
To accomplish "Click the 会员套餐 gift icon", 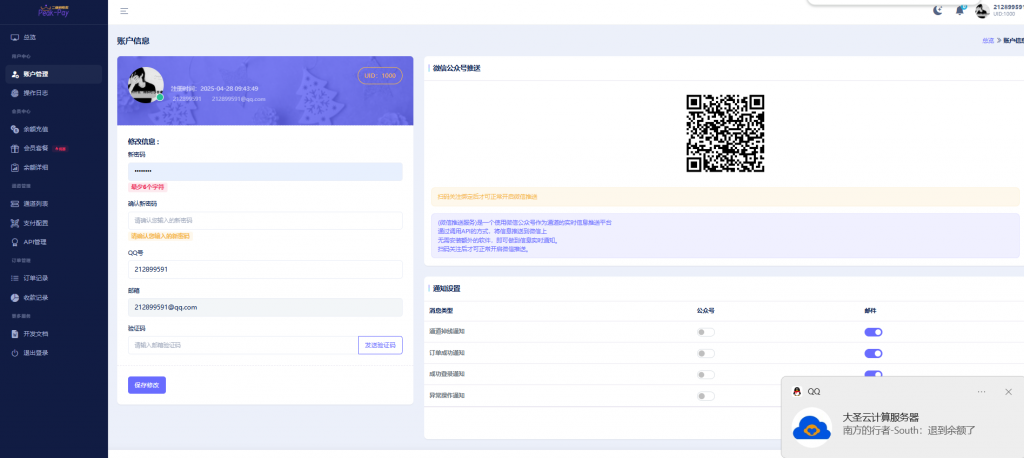I will (15, 148).
